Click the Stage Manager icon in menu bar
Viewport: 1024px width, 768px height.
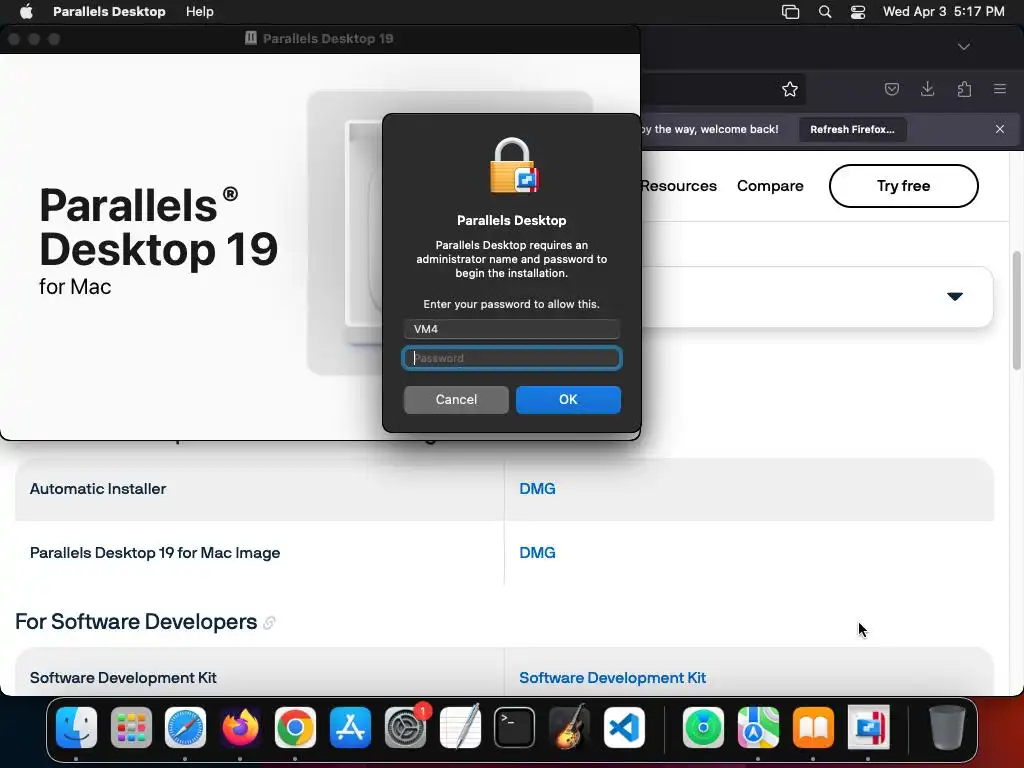tap(790, 12)
